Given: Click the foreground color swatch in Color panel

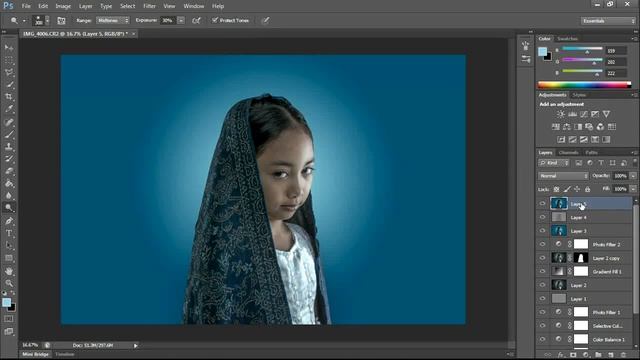Looking at the screenshot, I should [x=542, y=51].
